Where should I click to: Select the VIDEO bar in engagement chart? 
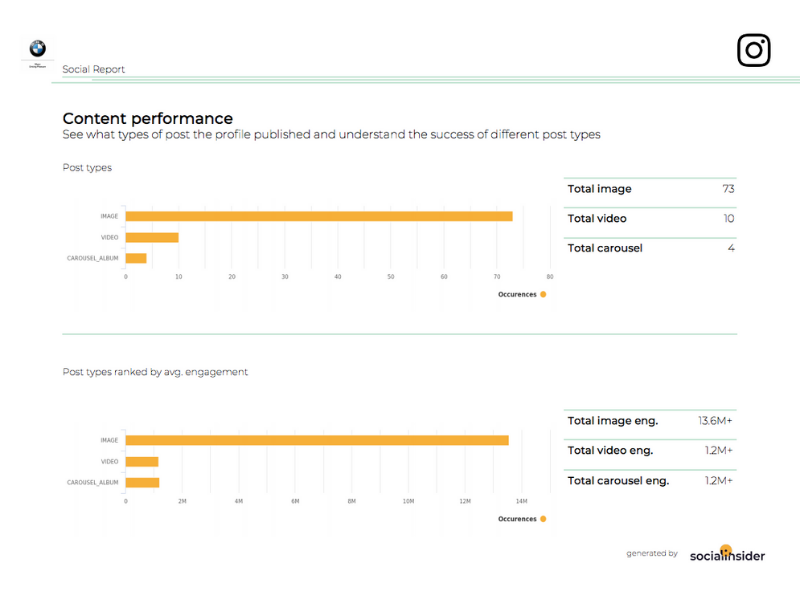[142, 462]
